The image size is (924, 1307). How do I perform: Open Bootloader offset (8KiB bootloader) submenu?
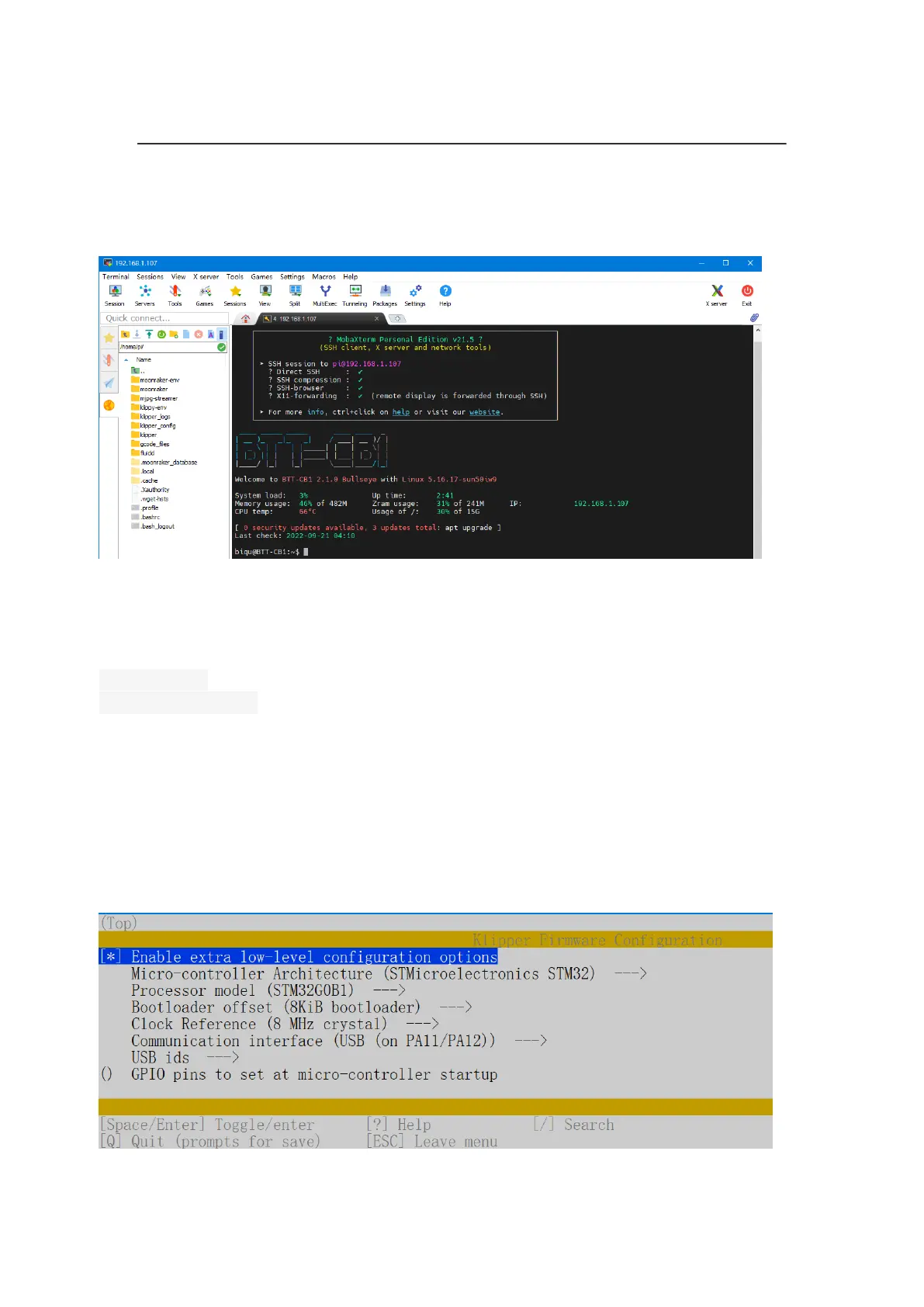tap(301, 1007)
